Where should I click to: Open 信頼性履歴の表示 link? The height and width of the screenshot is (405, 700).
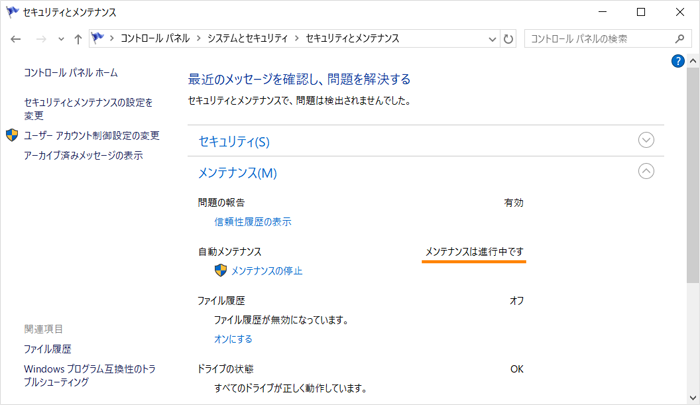click(x=253, y=221)
